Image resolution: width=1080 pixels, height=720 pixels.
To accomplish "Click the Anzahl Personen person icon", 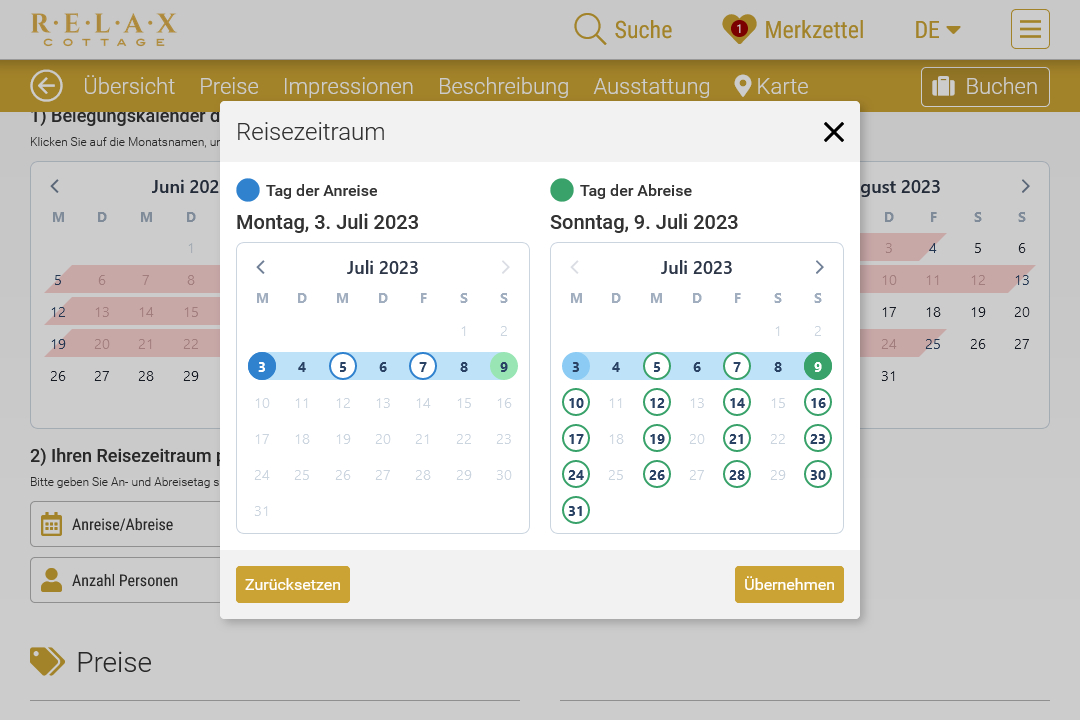I will tap(51, 580).
